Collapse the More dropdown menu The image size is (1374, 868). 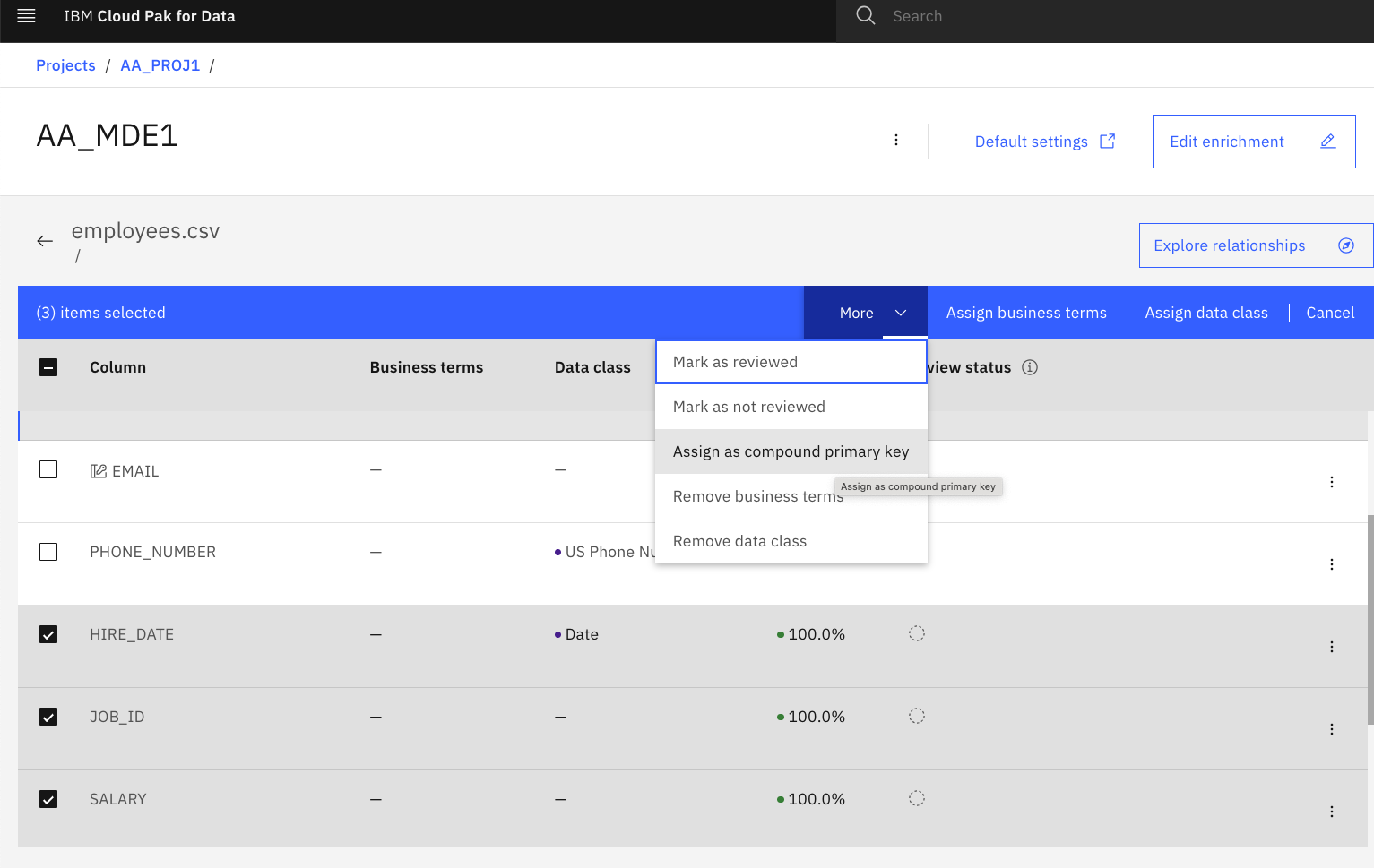[x=865, y=313]
